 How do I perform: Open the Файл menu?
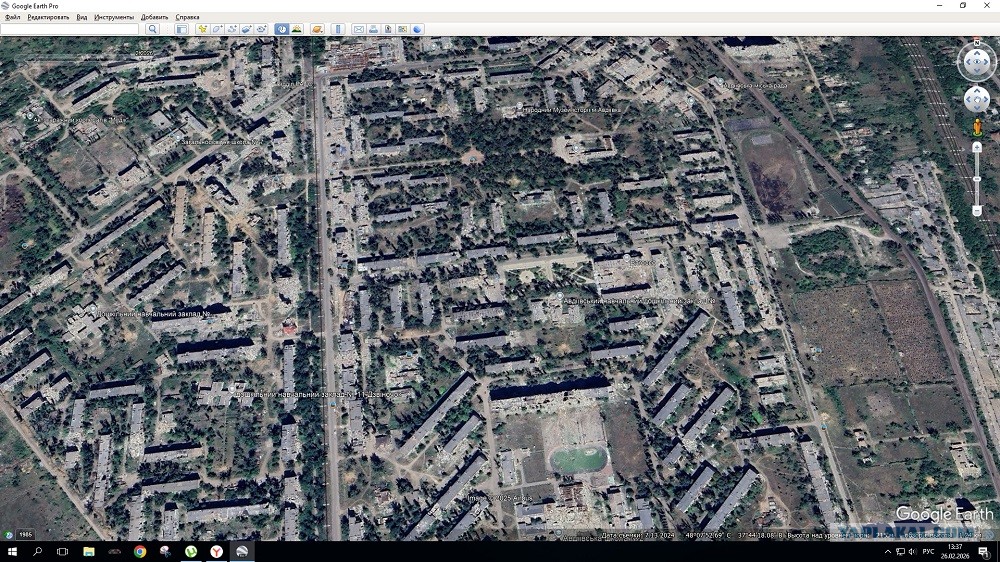point(12,17)
